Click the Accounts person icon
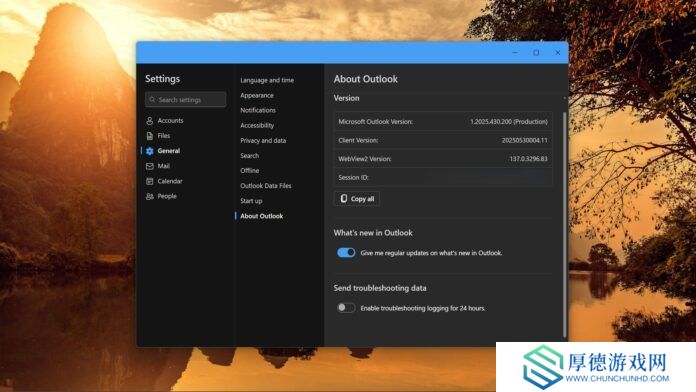 pyautogui.click(x=150, y=121)
